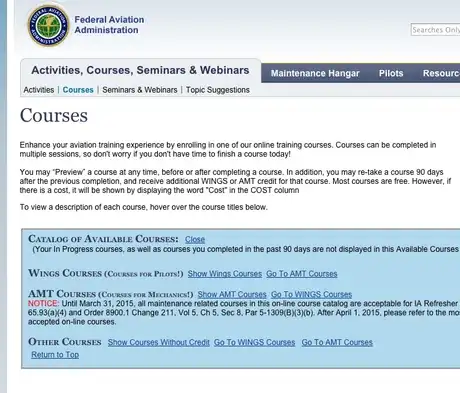Image resolution: width=460 pixels, height=393 pixels.
Task: Click the Return to Top link
Action: click(55, 355)
